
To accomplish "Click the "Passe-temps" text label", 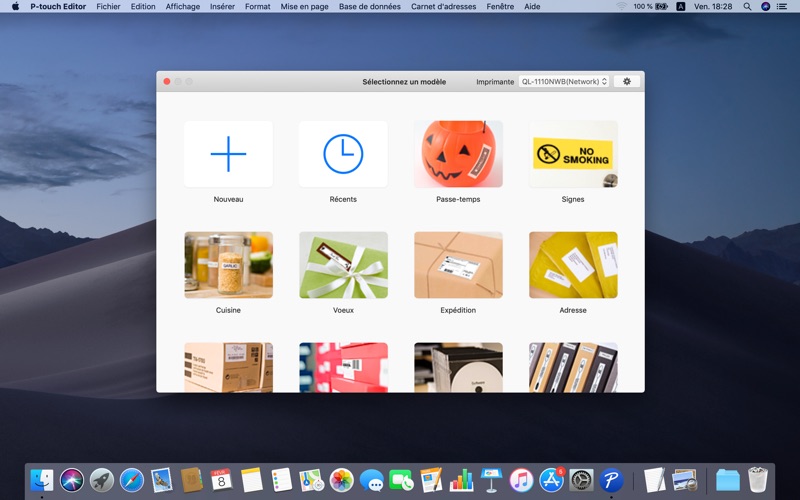I will click(x=458, y=199).
